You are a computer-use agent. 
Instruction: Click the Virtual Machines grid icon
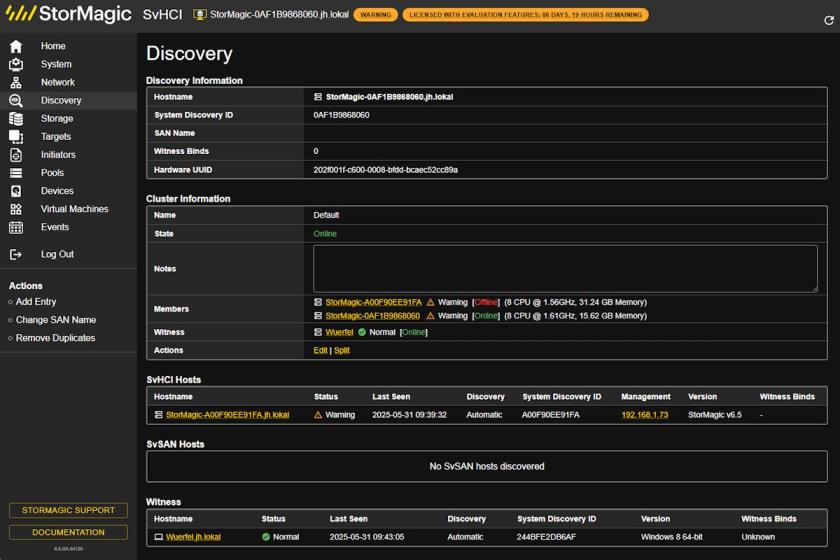(x=16, y=209)
